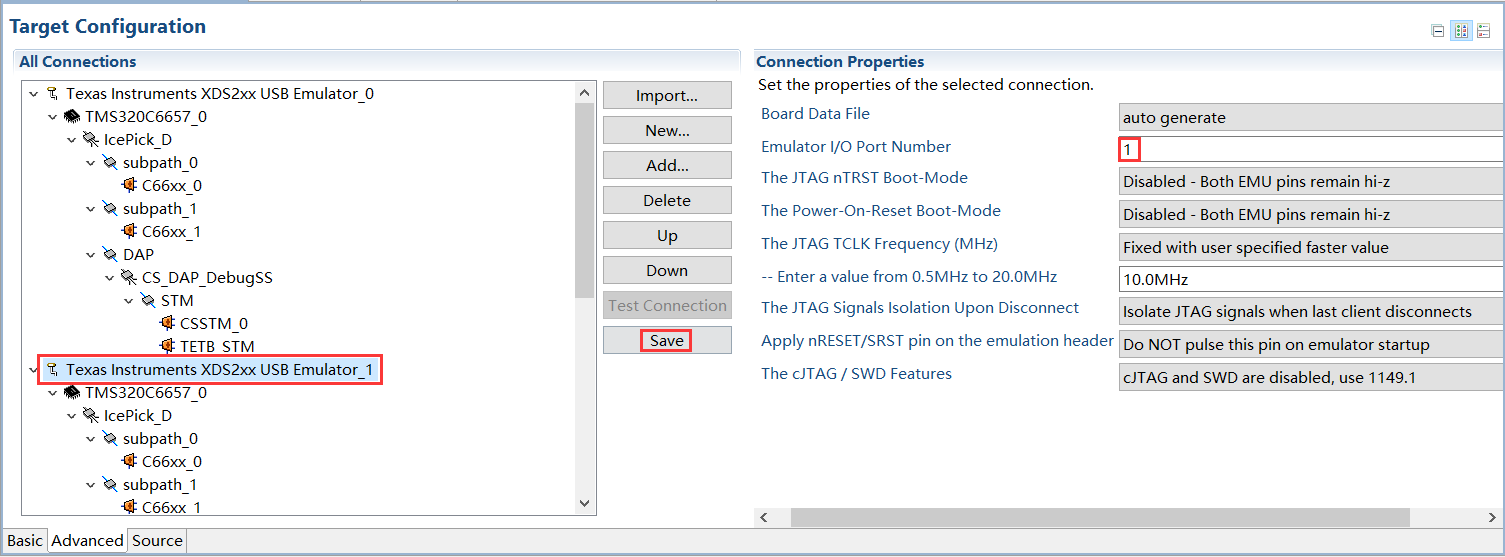Image resolution: width=1505 pixels, height=557 pixels.
Task: Collapse the XDS2xx USB Emulator_1 node
Action: click(34, 370)
